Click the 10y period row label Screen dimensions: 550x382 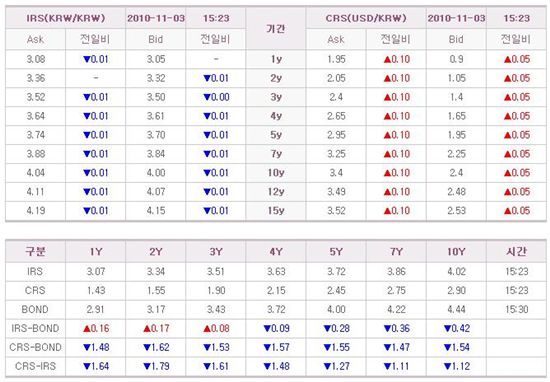(276, 173)
